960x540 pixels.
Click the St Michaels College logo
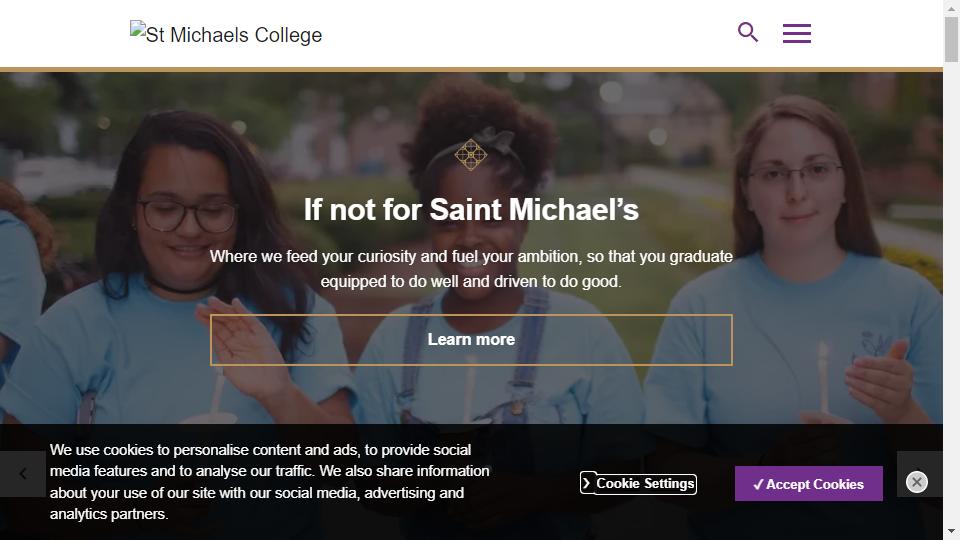[226, 34]
